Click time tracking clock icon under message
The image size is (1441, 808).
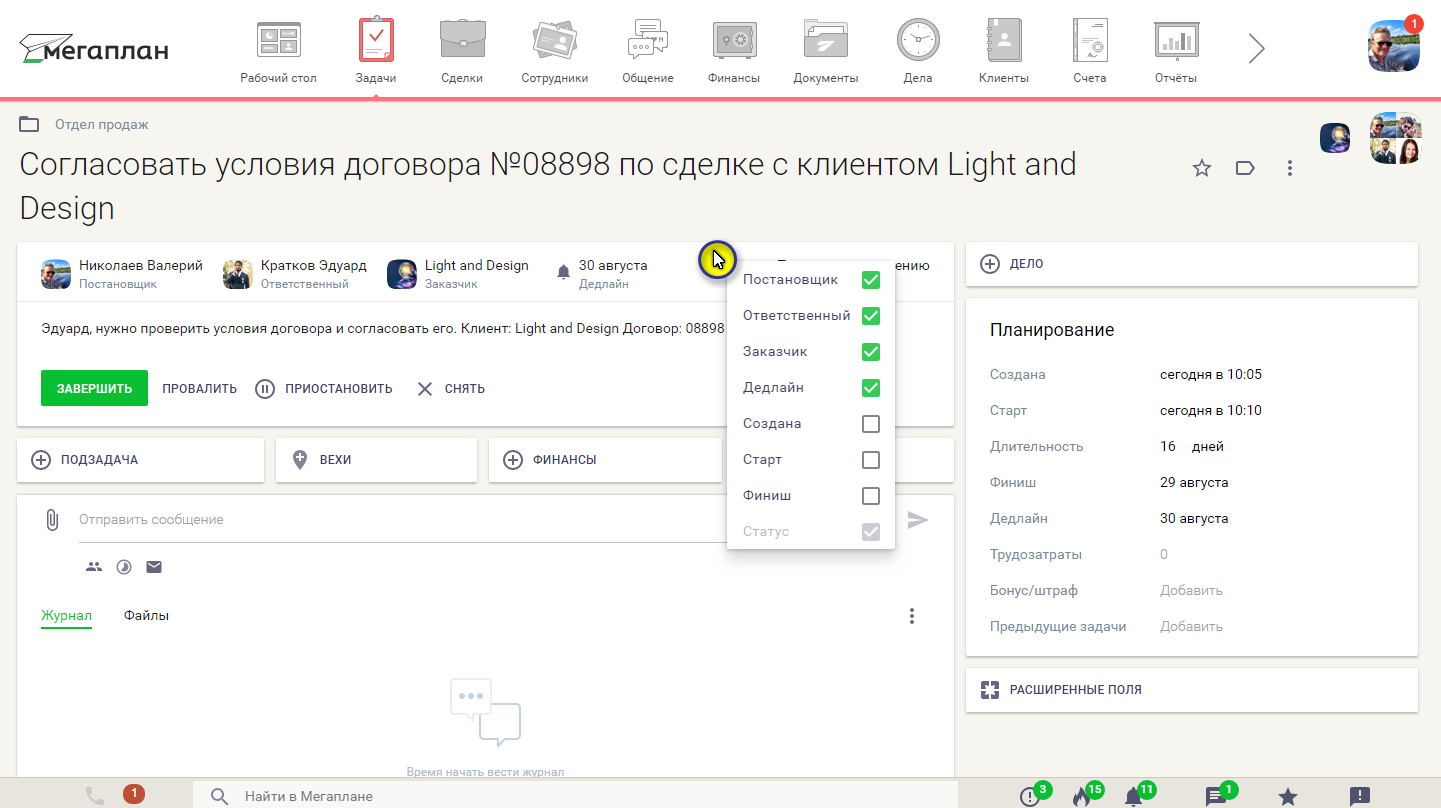[x=124, y=567]
